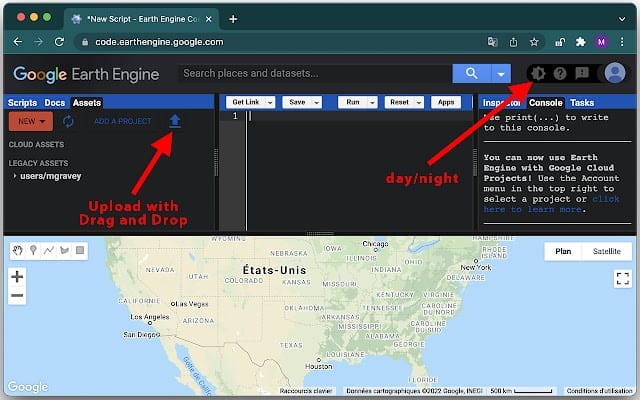Toggle the day/night theme icon
Image resolution: width=640 pixels, height=400 pixels.
[x=538, y=73]
